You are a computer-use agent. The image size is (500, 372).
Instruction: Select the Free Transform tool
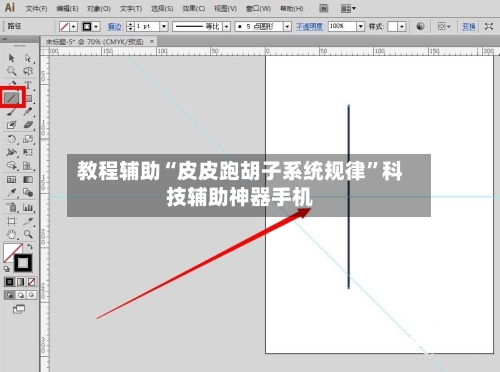point(28,152)
